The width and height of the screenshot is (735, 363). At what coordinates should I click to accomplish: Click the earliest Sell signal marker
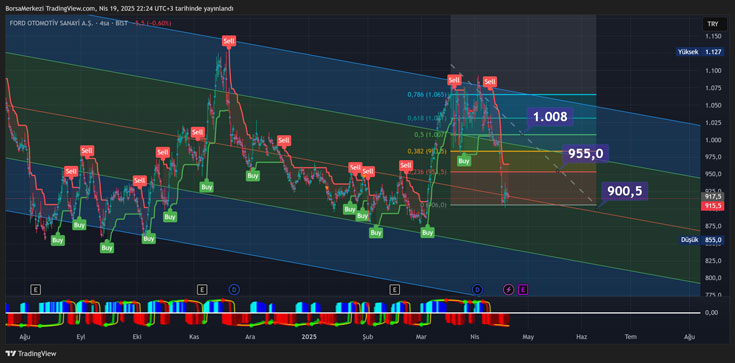pos(71,171)
